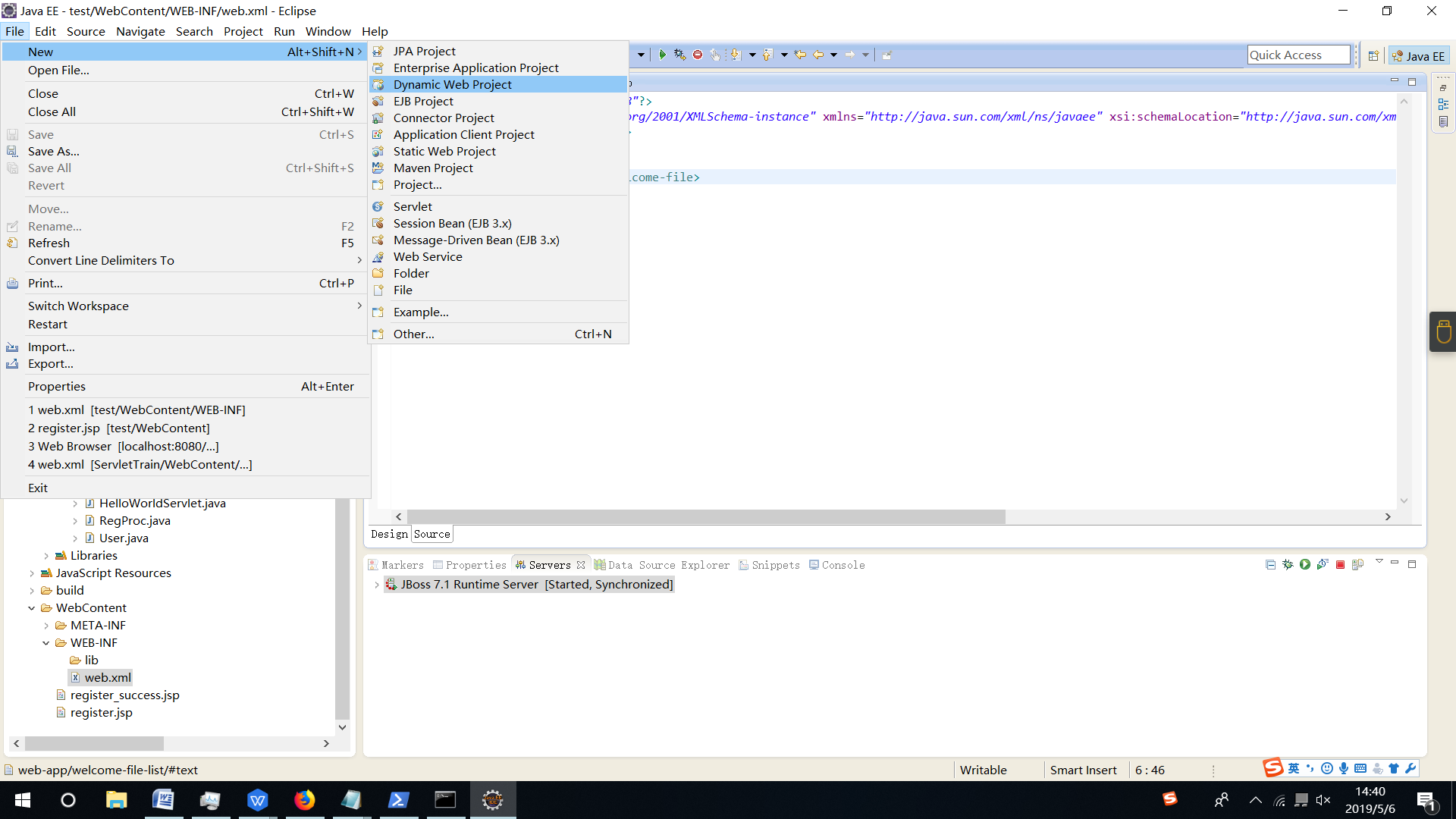Viewport: 1456px width, 819px height.
Task: Expand the JBoss 7.1 Runtime Server node
Action: tap(377, 585)
